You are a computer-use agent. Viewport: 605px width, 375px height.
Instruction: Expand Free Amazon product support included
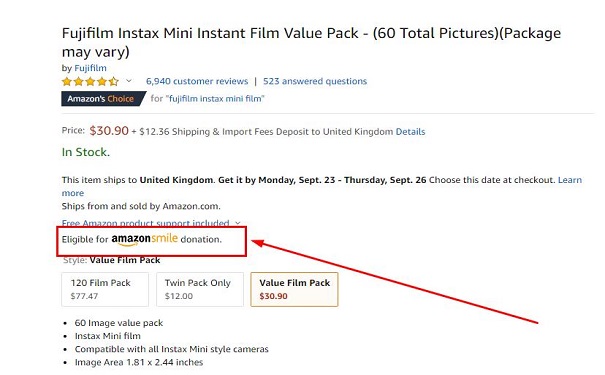[x=145, y=223]
